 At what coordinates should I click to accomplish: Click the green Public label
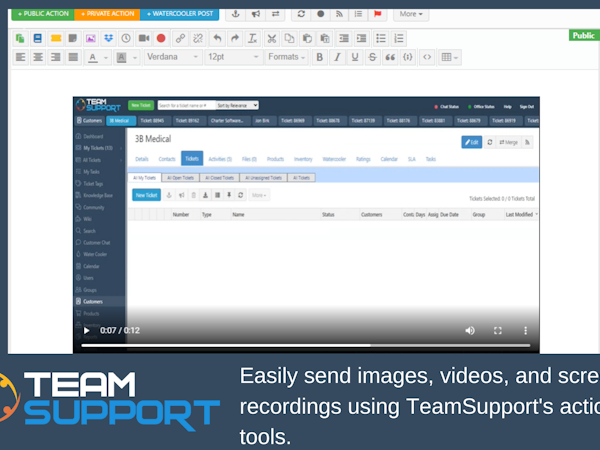tap(584, 36)
